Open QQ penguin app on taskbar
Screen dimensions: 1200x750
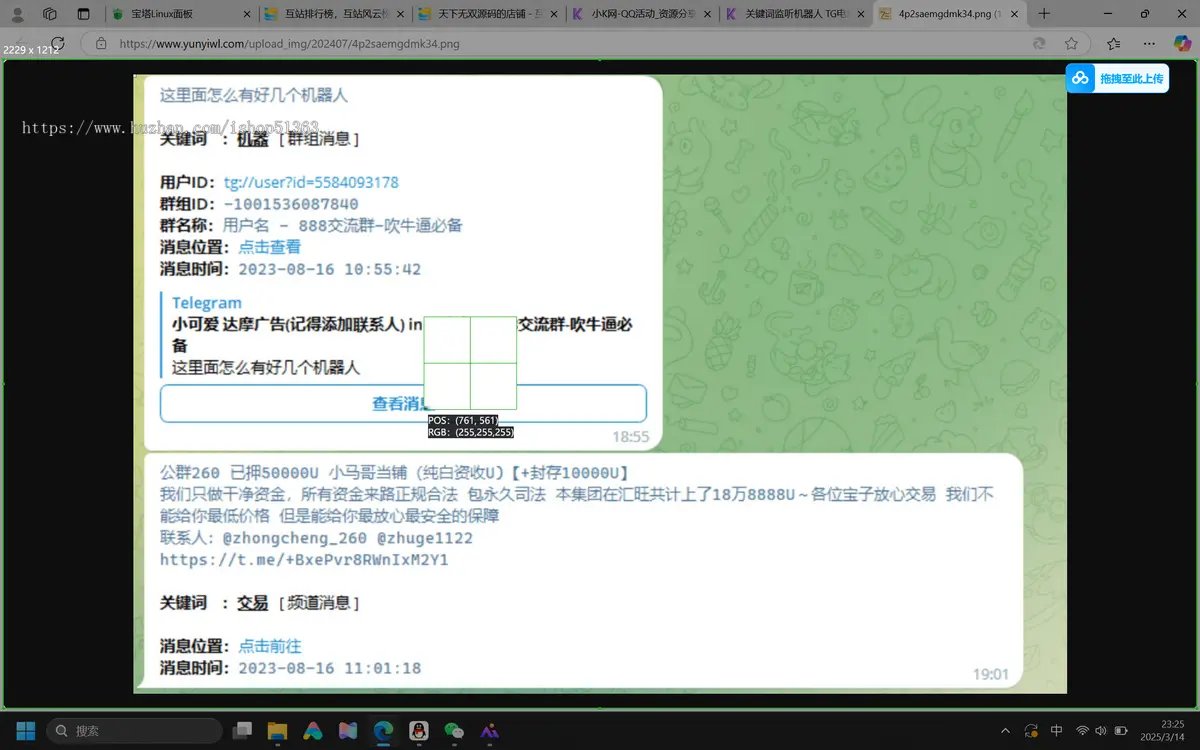tap(419, 731)
